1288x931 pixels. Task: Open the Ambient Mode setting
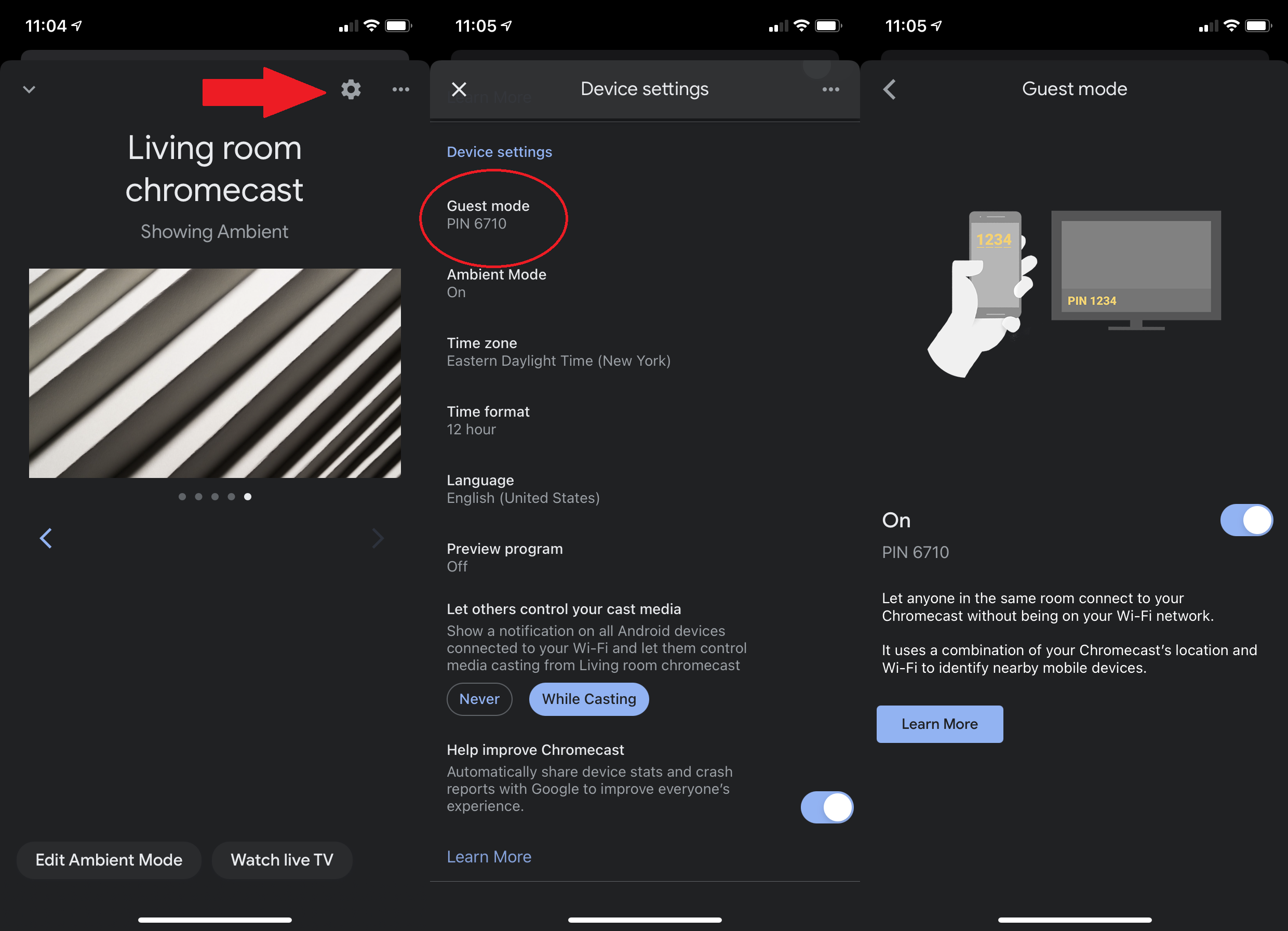496,282
